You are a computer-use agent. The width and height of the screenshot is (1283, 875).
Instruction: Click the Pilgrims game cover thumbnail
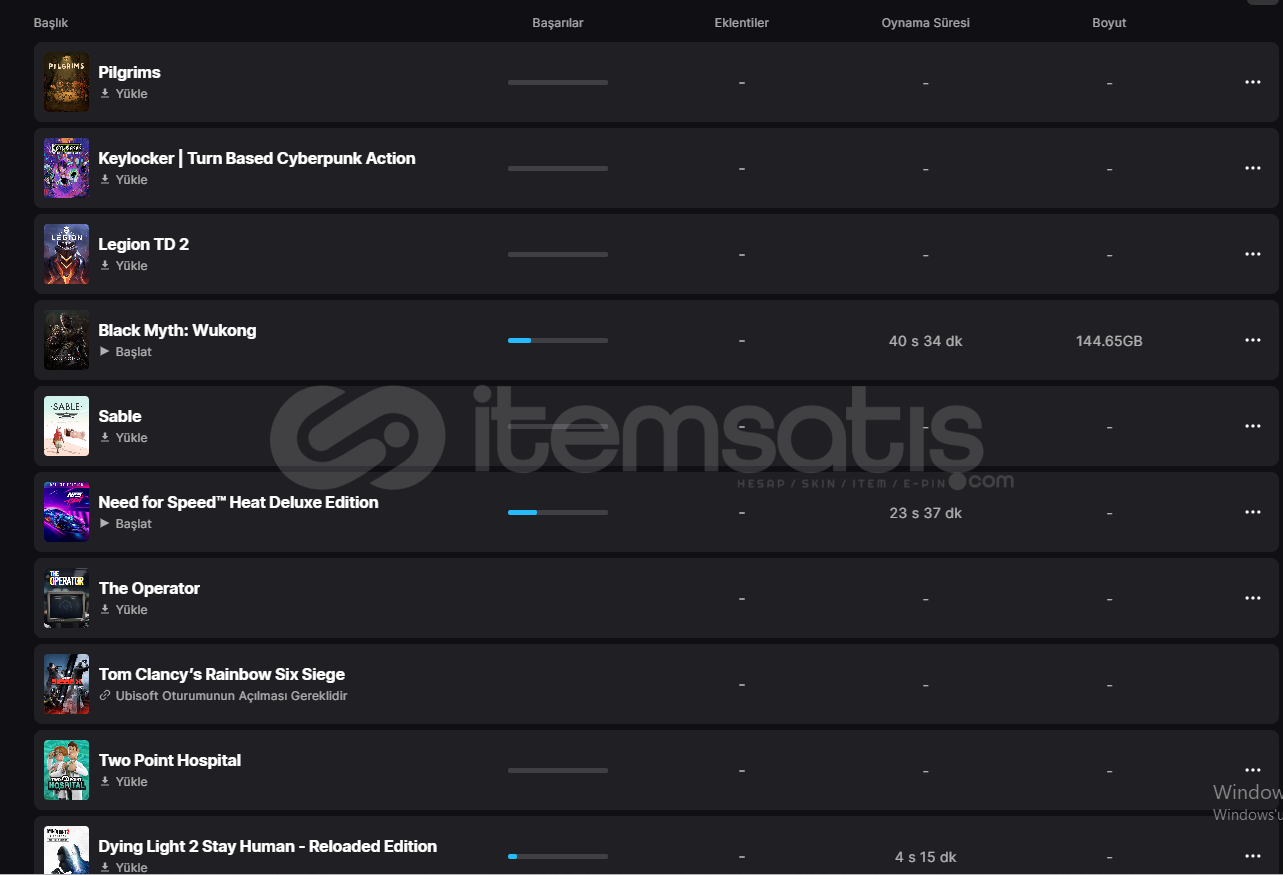click(x=66, y=82)
